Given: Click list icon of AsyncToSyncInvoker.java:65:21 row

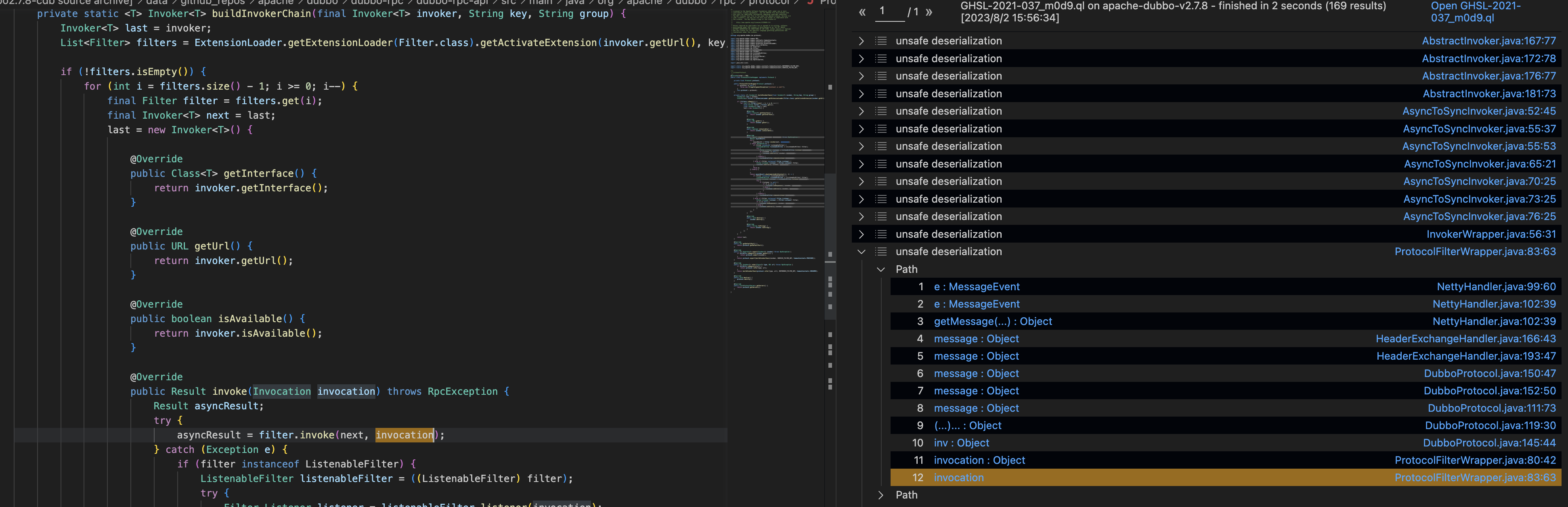Looking at the screenshot, I should tap(881, 164).
